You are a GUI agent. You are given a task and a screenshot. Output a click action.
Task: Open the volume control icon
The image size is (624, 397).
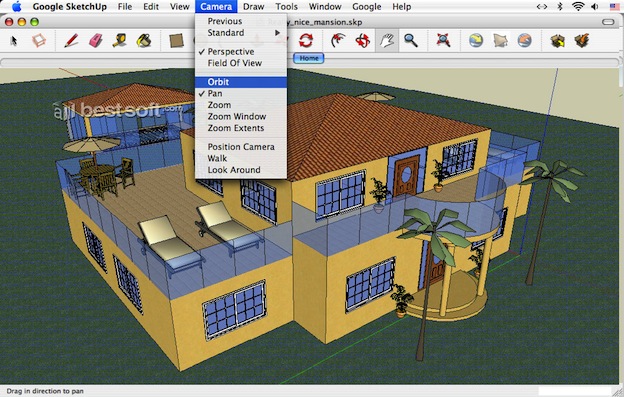(595, 6)
